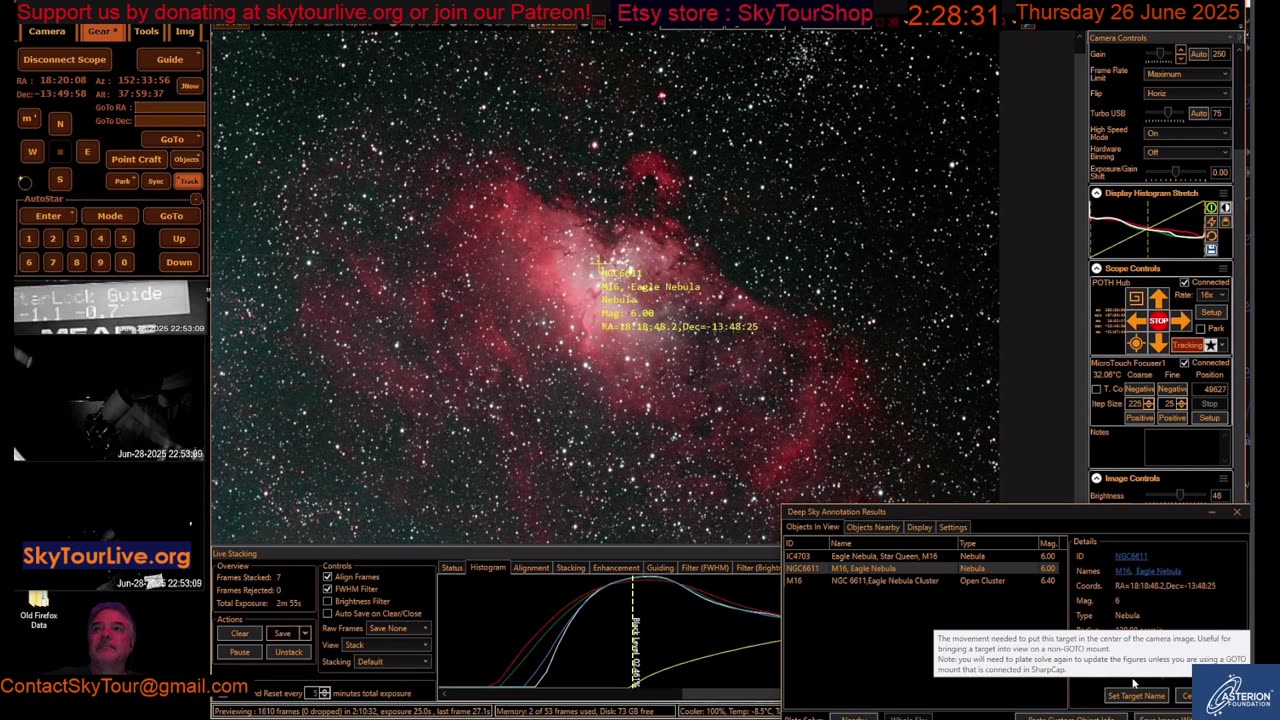Switch to the Status tab in Live Stacking
The image size is (1280, 720).
coord(452,568)
